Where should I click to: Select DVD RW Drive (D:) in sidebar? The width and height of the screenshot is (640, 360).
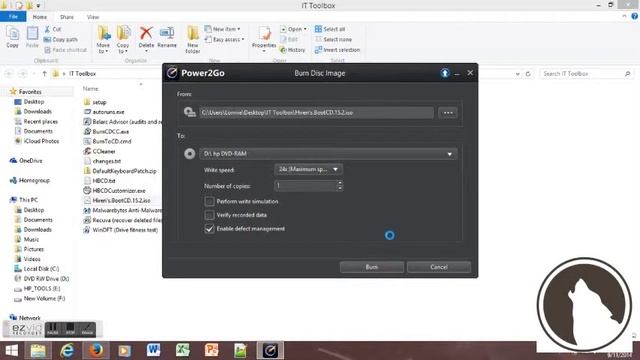pyautogui.click(x=42, y=279)
